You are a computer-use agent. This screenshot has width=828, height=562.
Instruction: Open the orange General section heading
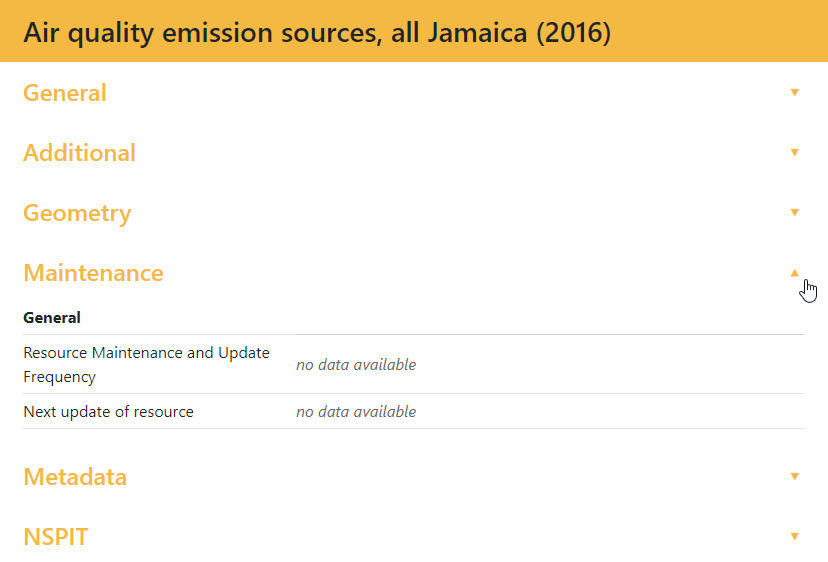[65, 93]
